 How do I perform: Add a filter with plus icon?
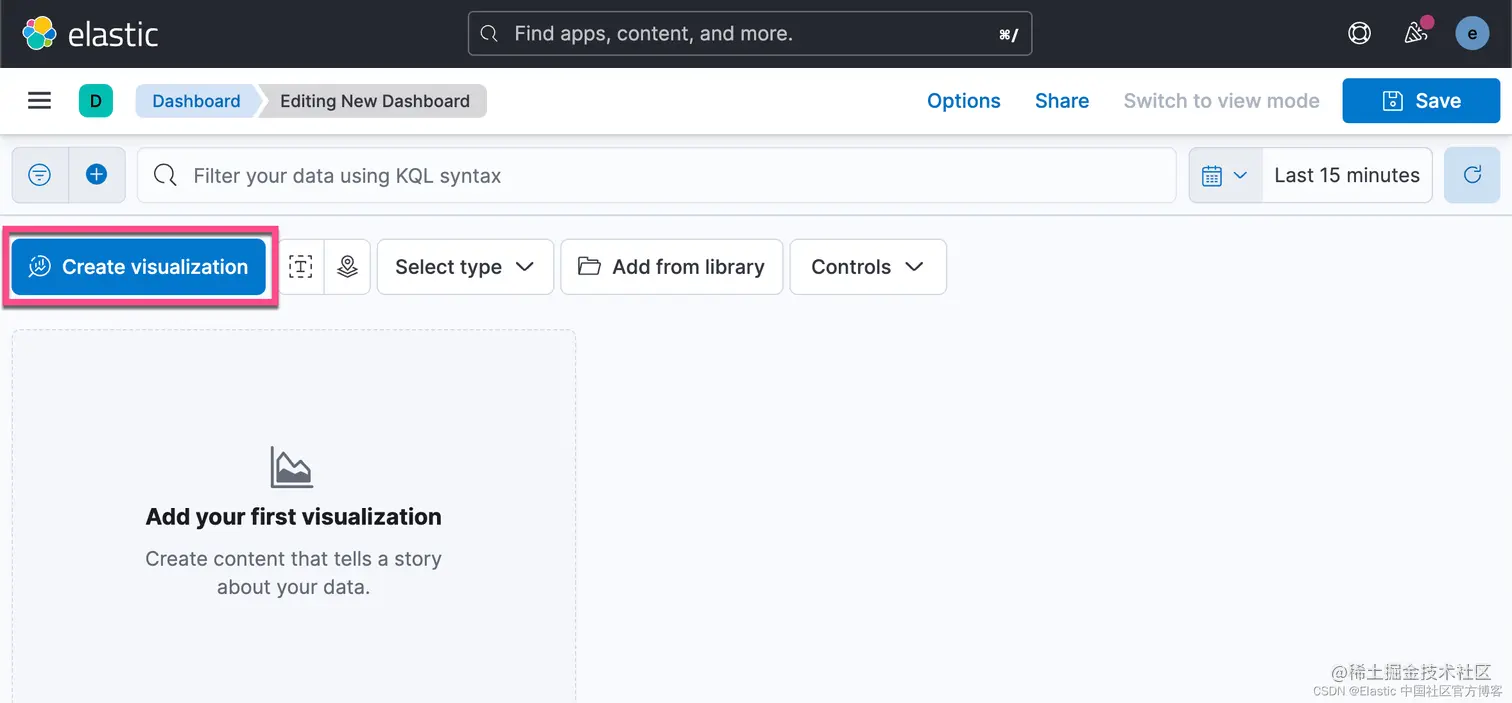coord(96,175)
